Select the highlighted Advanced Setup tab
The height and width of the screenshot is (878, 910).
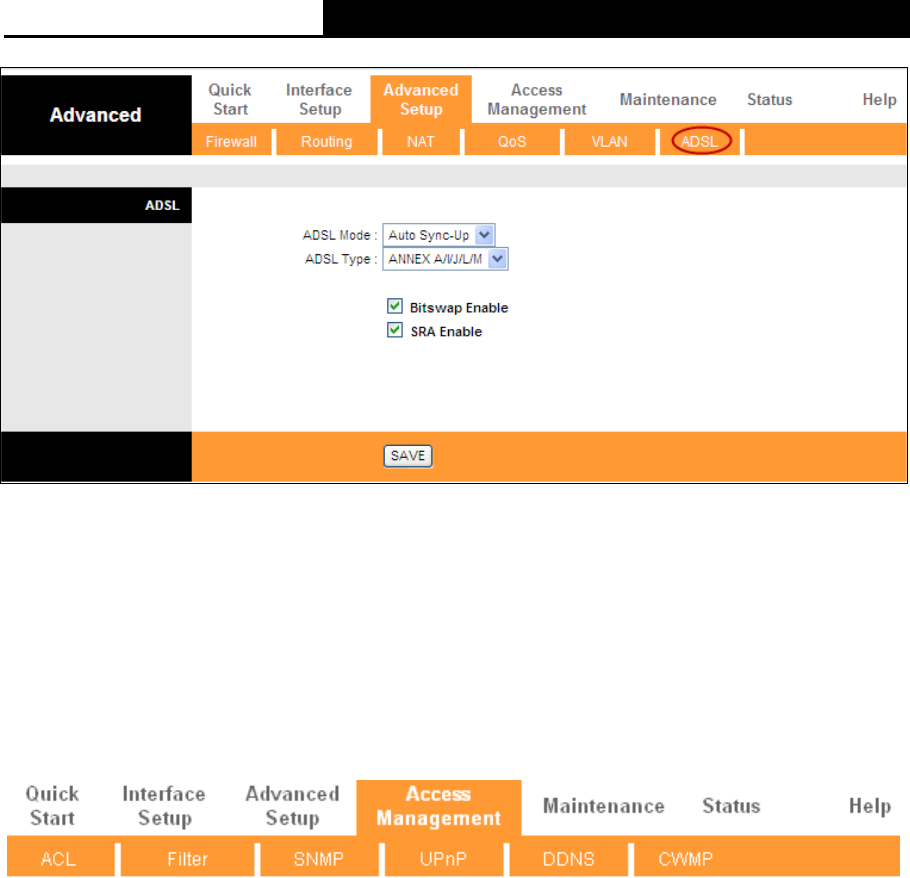421,99
